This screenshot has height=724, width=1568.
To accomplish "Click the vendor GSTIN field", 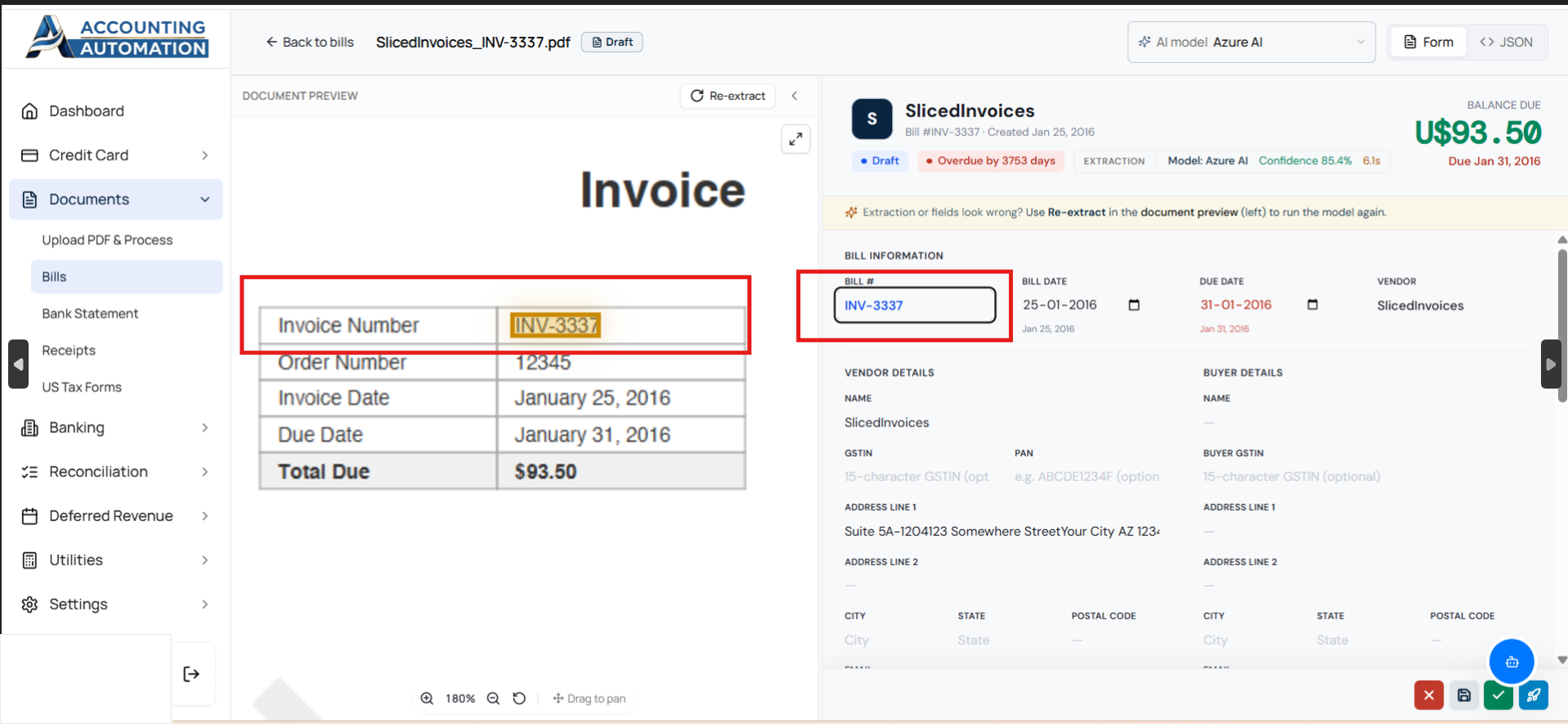I will pos(916,477).
